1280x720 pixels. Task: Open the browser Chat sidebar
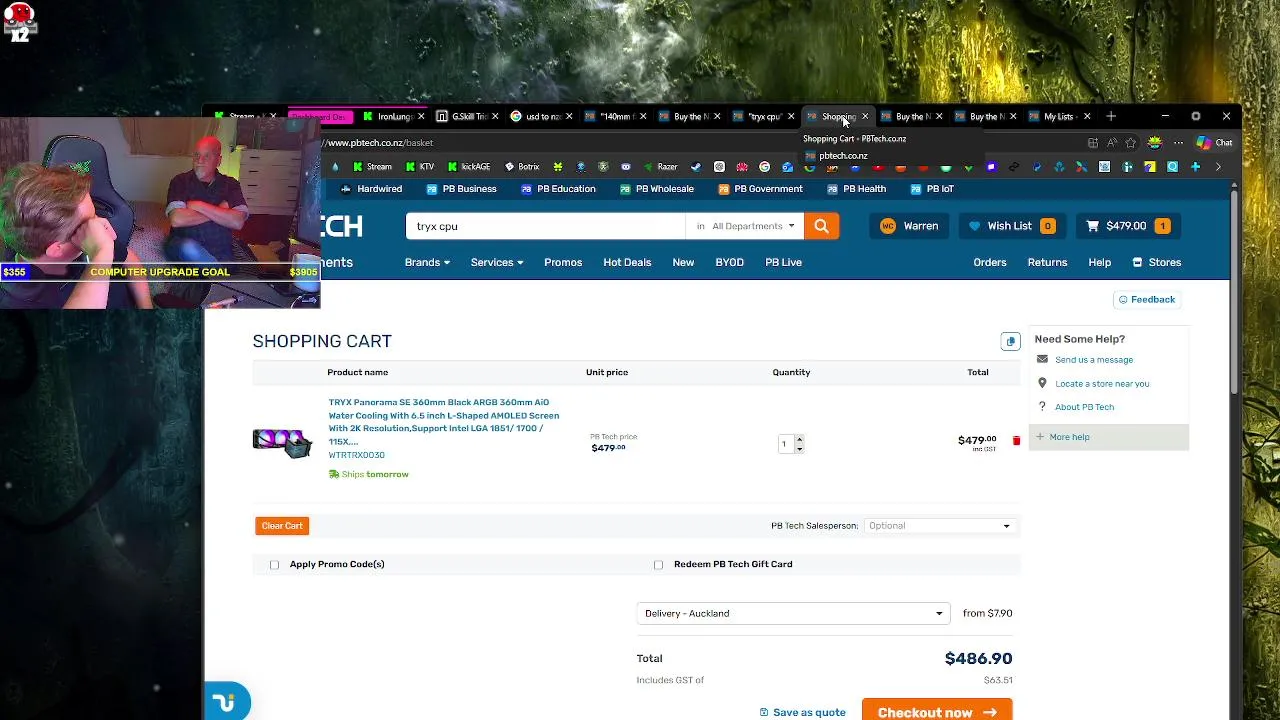click(x=1214, y=143)
